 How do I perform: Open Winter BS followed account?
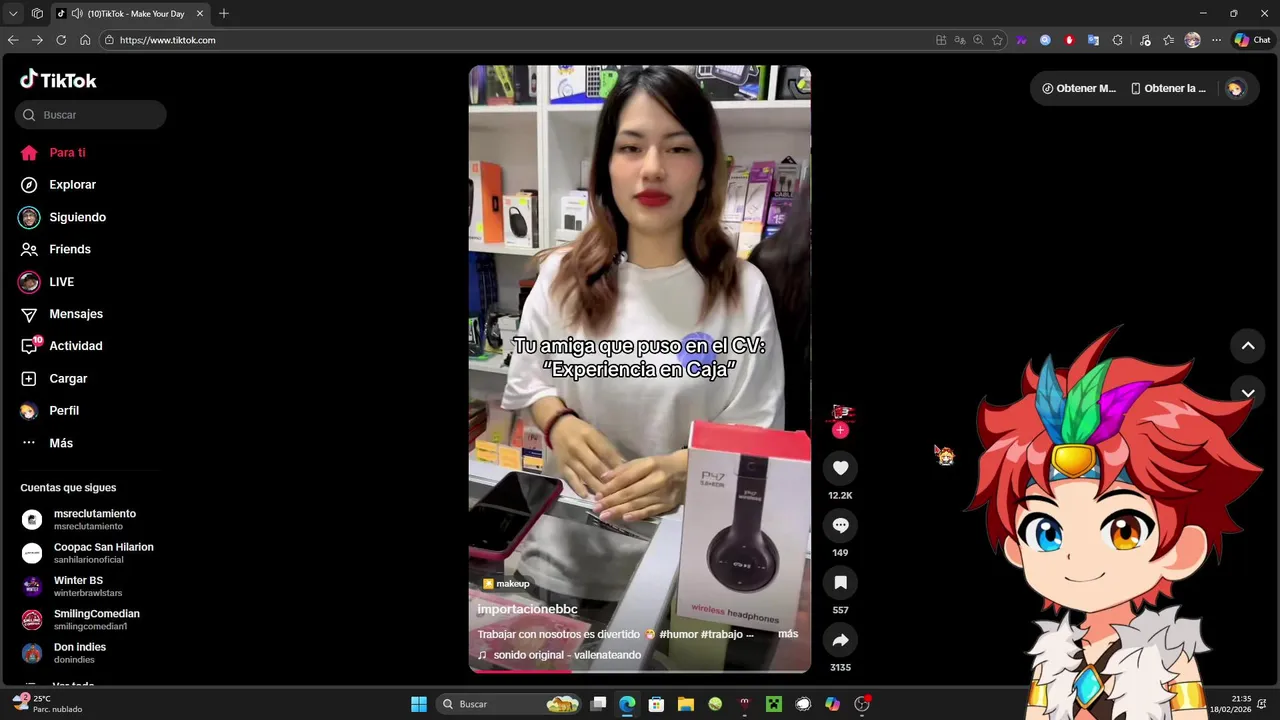click(72, 586)
